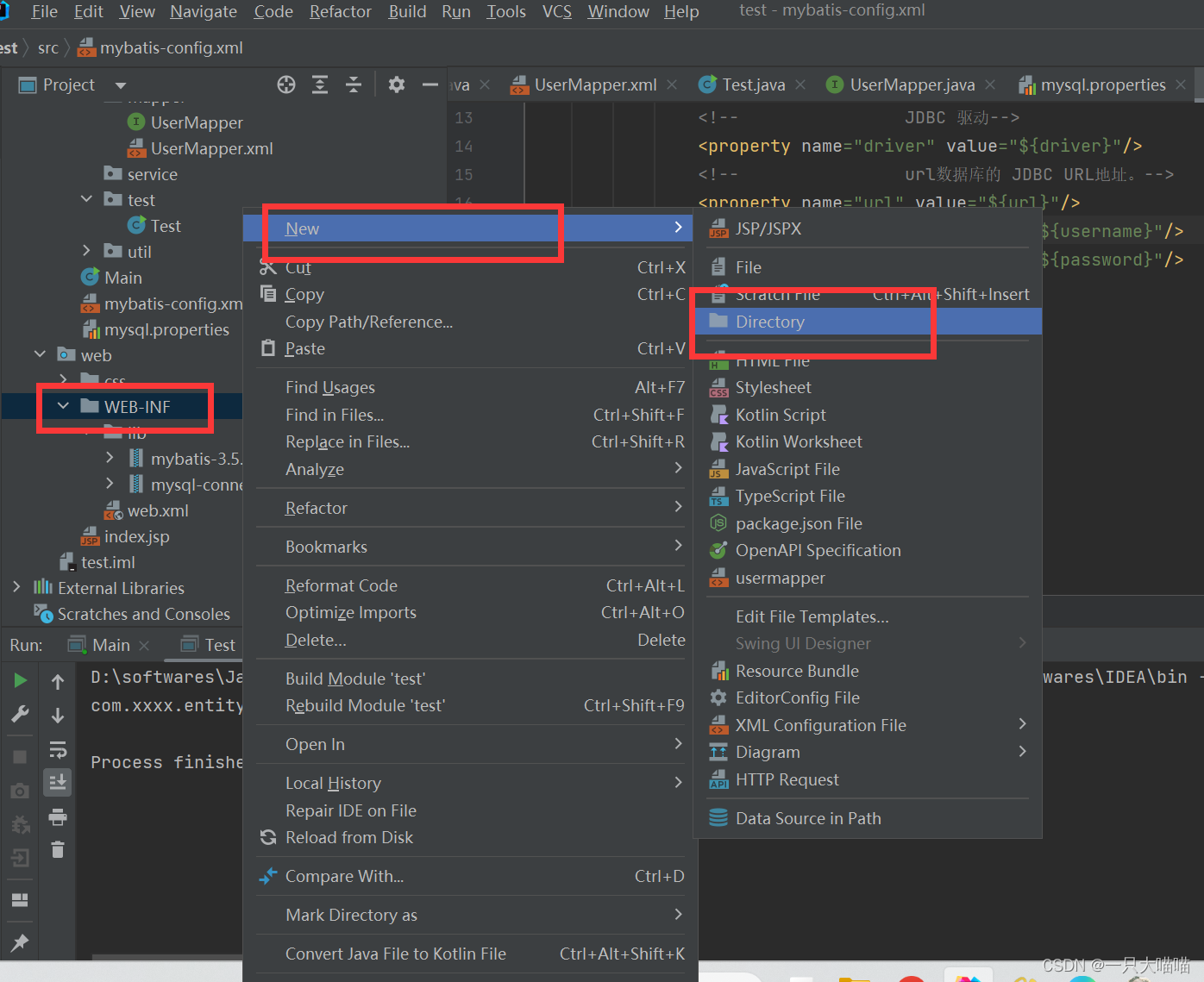Select File in New submenu
Viewport: 1204px width, 982px height.
click(x=868, y=267)
